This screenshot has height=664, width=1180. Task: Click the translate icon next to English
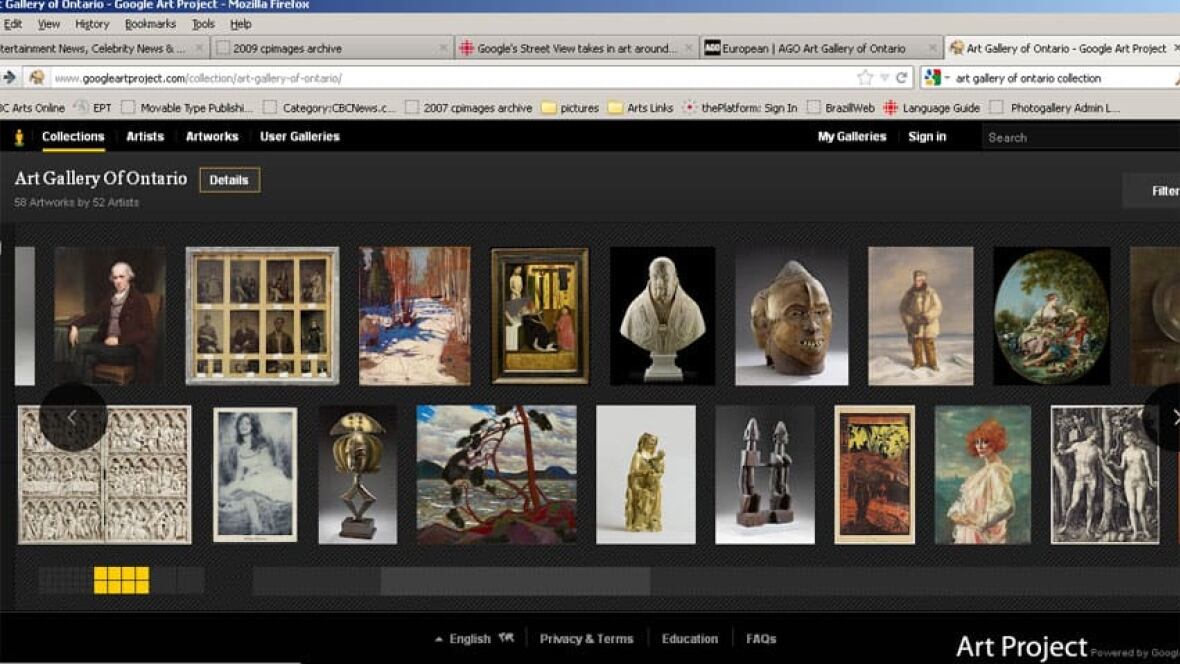point(506,638)
